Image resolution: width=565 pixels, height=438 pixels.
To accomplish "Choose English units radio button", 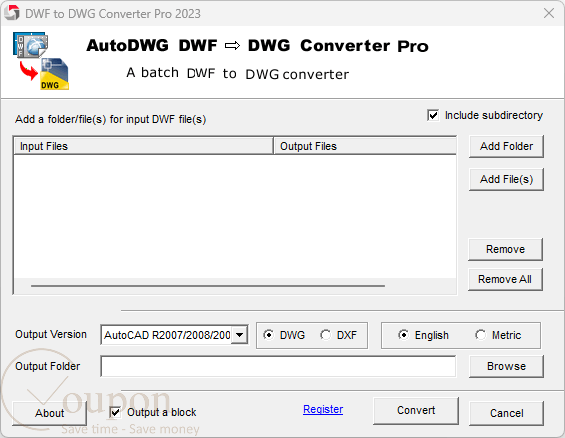I will point(404,335).
